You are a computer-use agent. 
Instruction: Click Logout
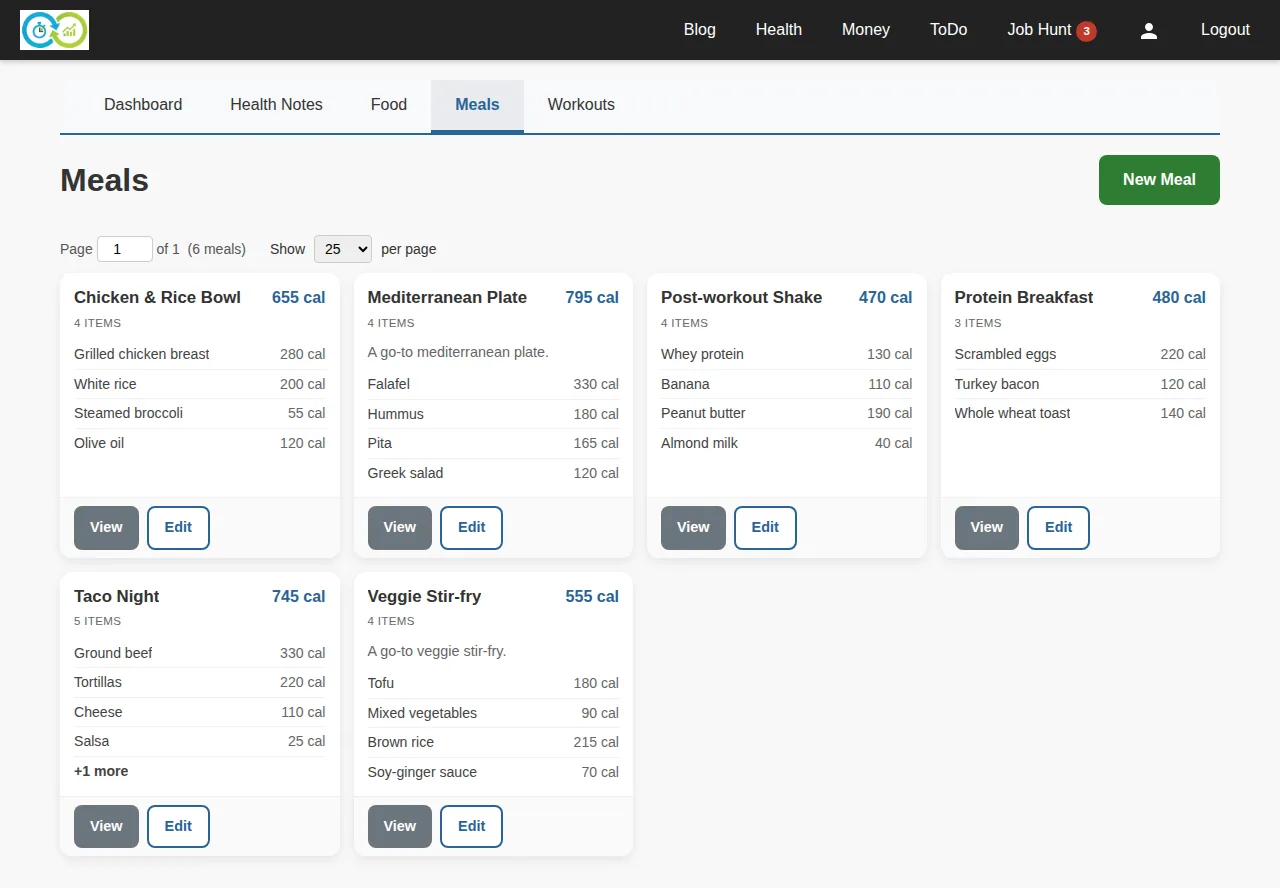pos(1225,30)
